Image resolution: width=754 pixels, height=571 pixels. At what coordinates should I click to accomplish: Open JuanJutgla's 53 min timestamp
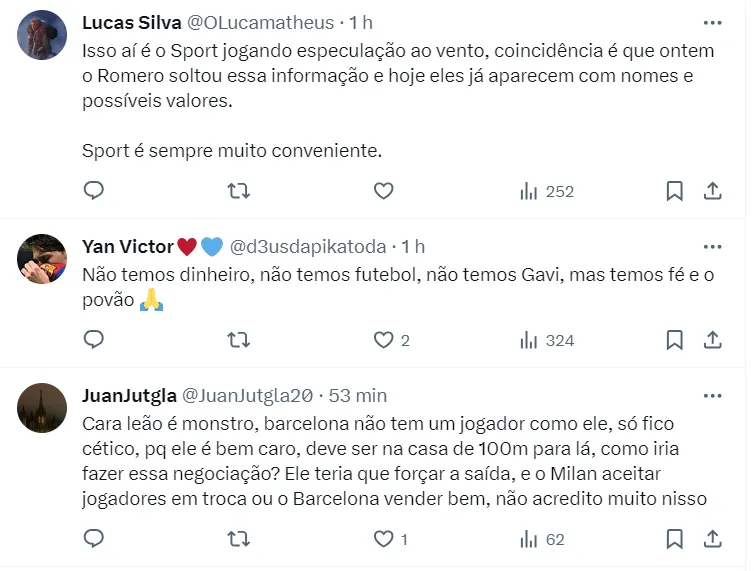click(357, 395)
